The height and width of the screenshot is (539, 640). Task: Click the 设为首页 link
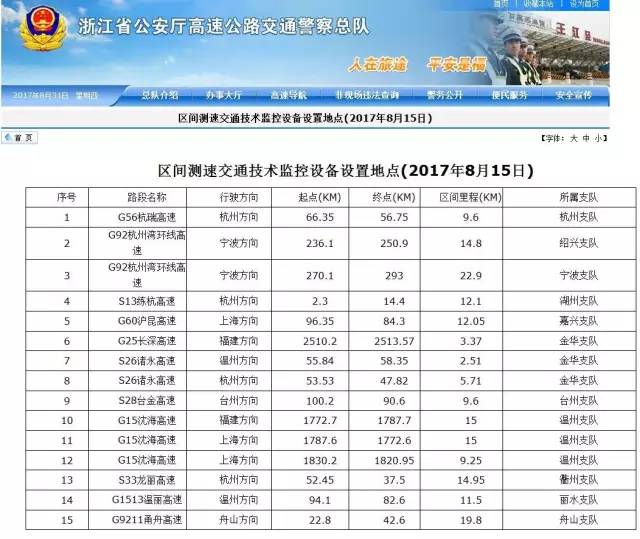(x=584, y=4)
